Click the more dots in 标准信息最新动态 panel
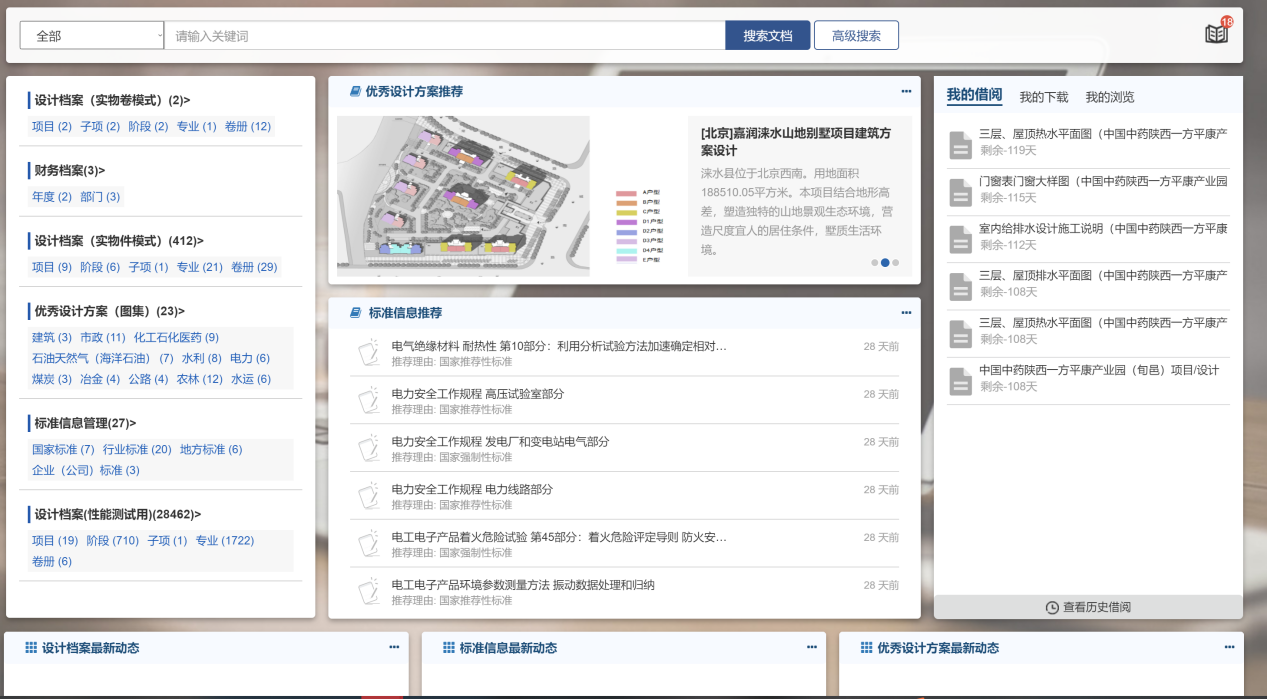This screenshot has width=1267, height=699. [811, 647]
